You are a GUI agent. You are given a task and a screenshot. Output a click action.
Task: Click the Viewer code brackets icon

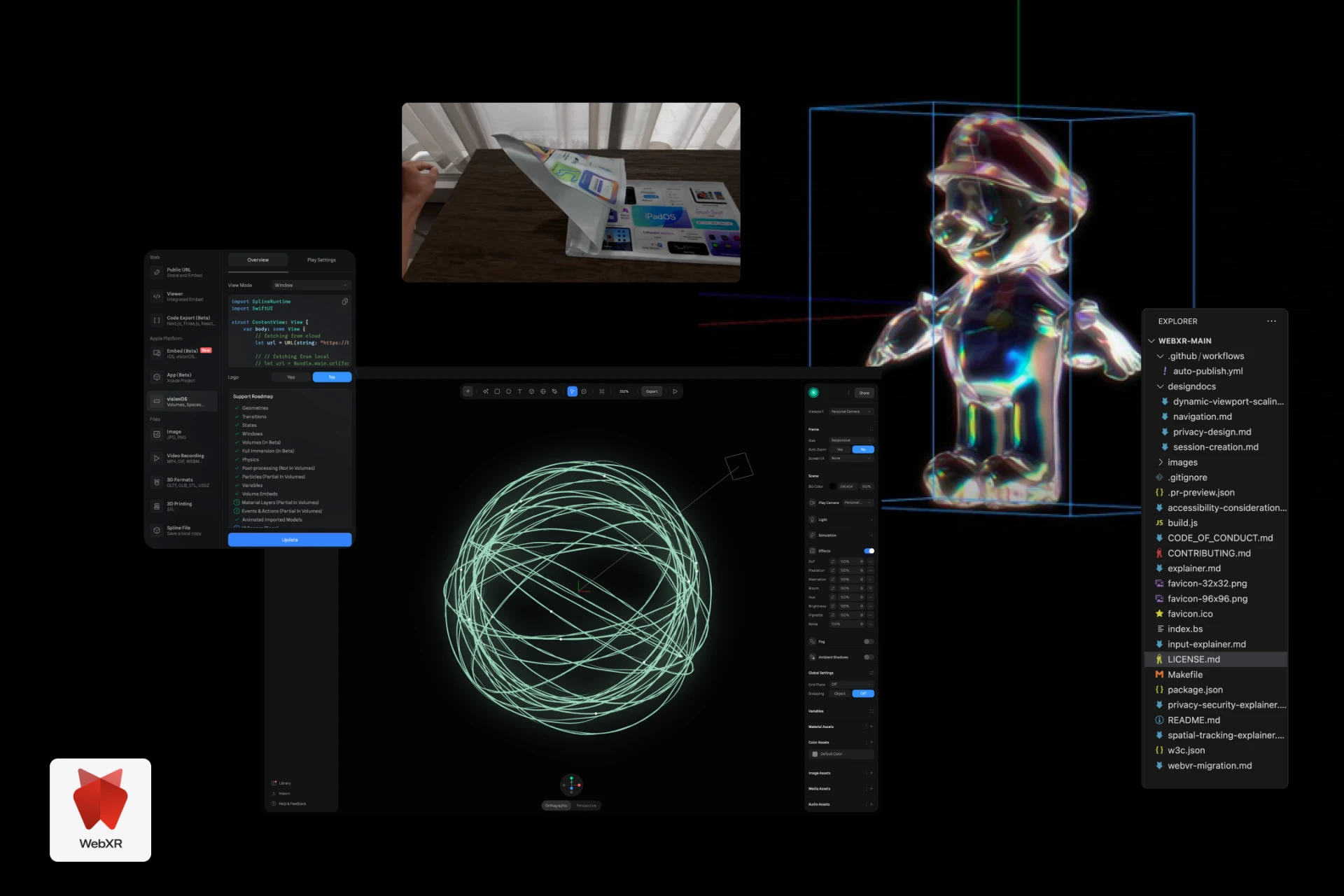point(157,296)
